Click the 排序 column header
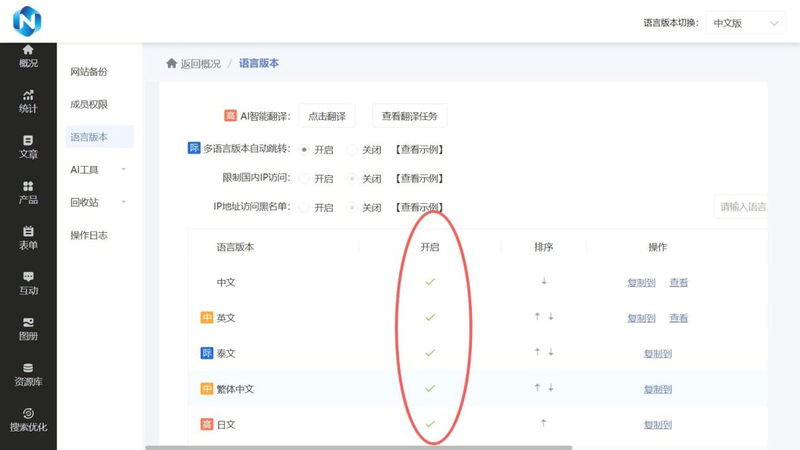Image resolution: width=800 pixels, height=450 pixels. pos(543,247)
